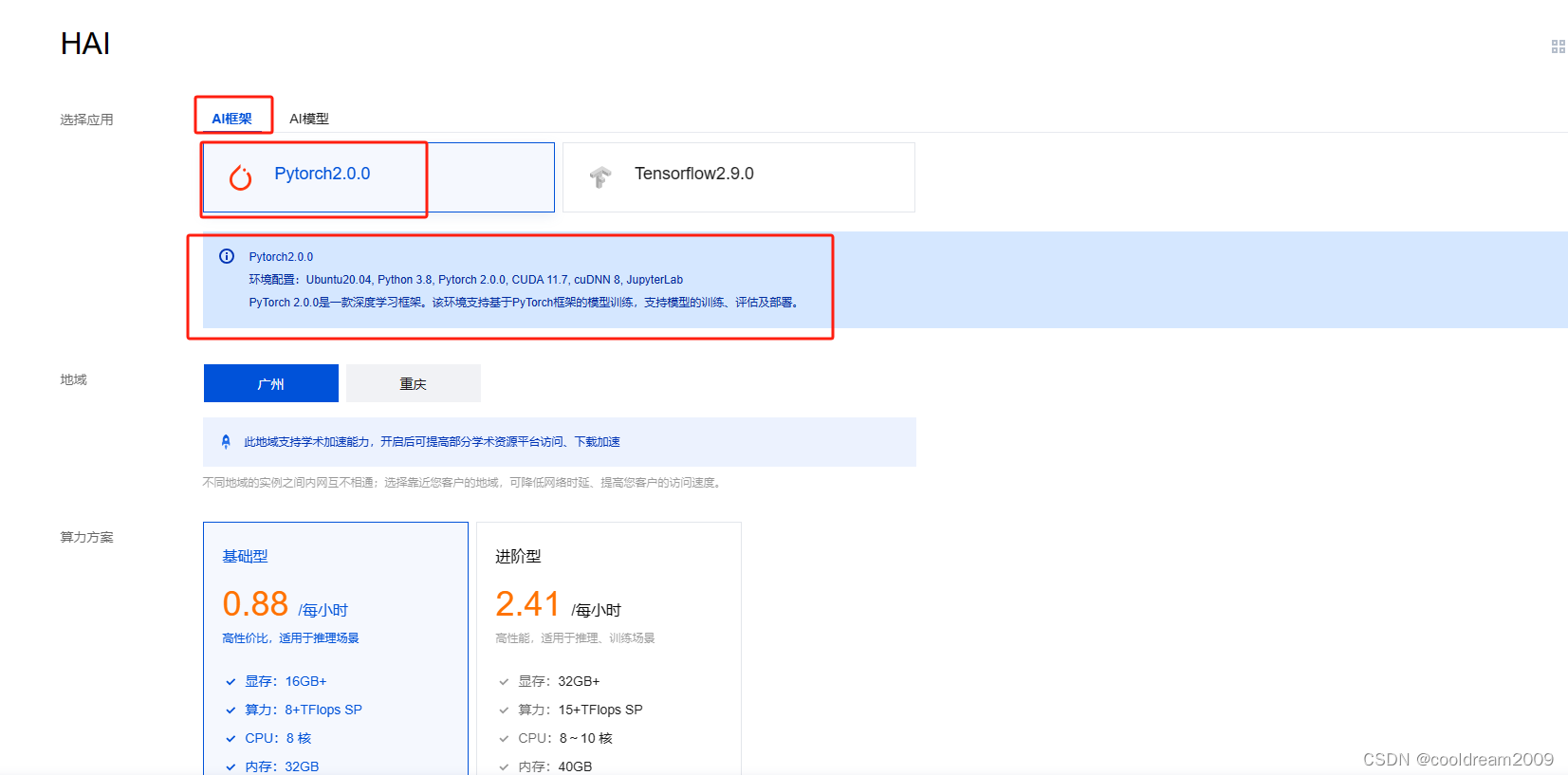Image resolution: width=1568 pixels, height=775 pixels.
Task: Select the 广州 region button
Action: [x=271, y=383]
